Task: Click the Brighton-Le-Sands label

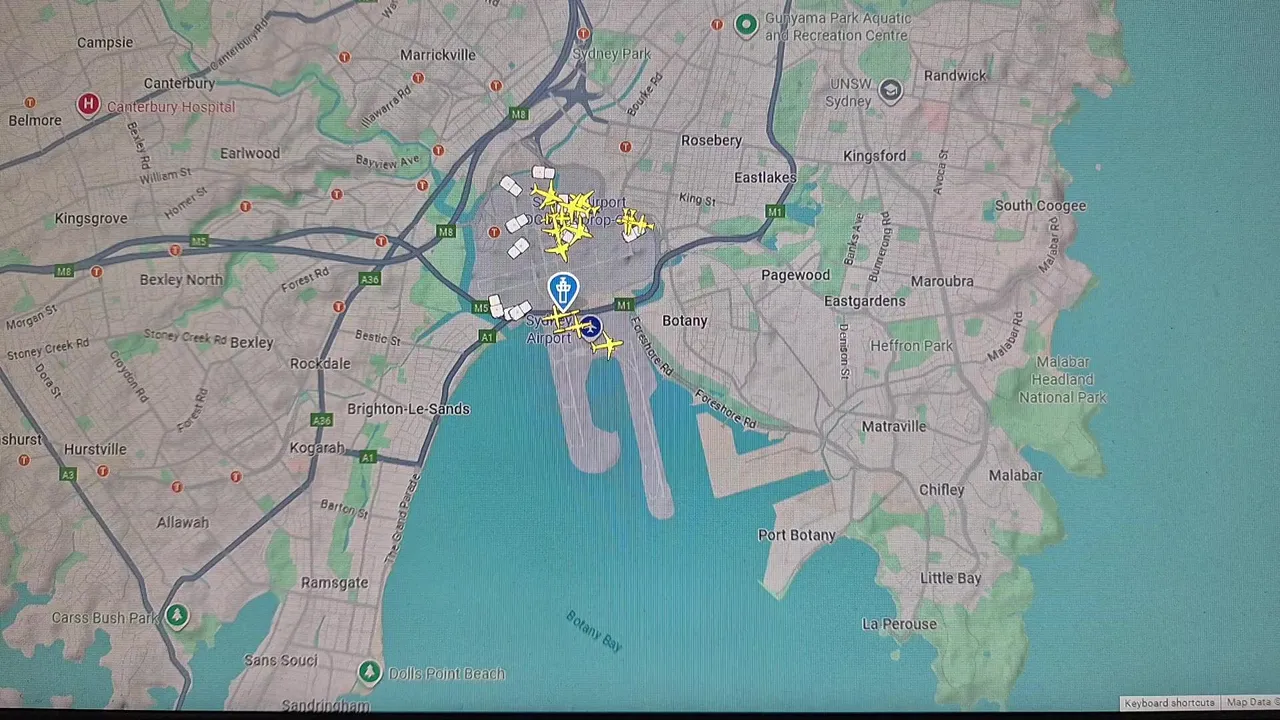Action: 408,408
